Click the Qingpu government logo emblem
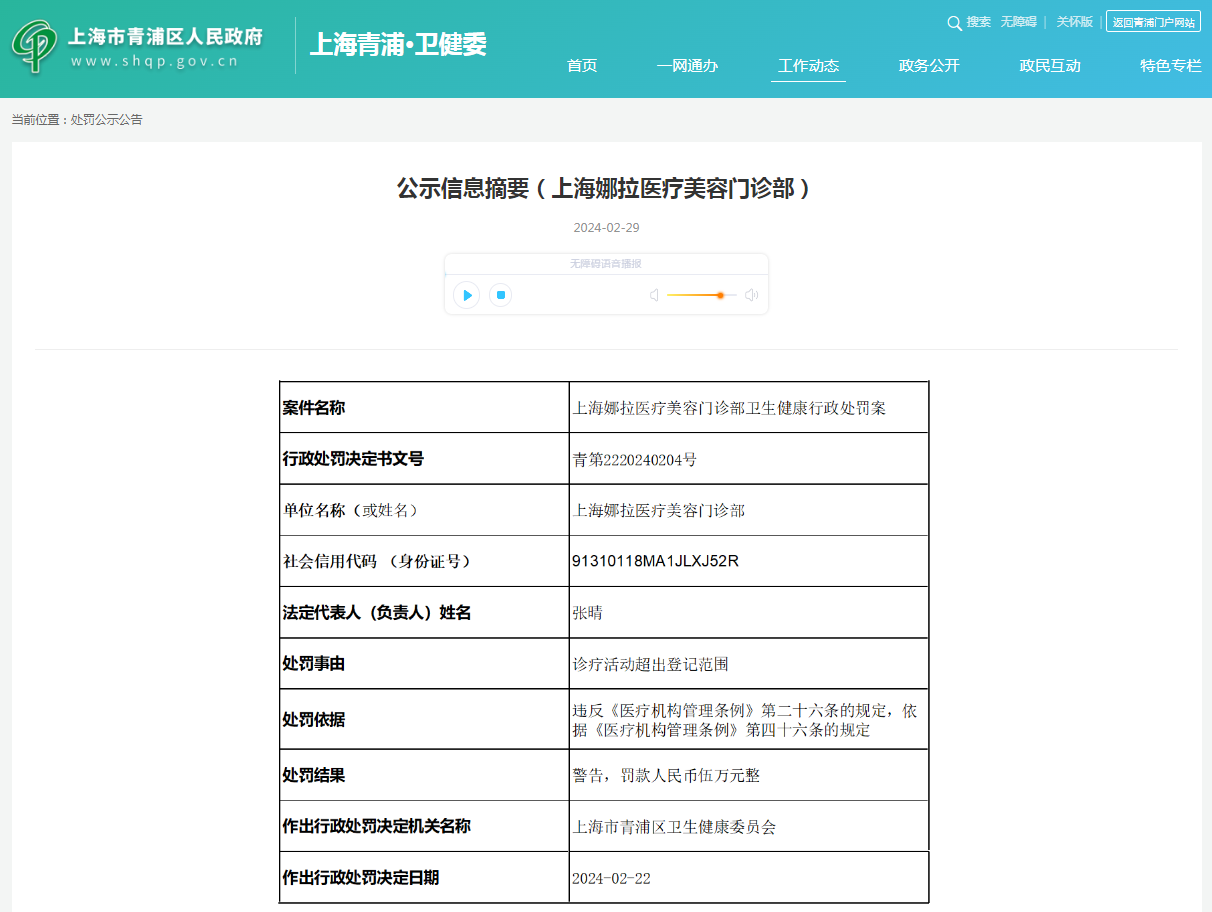Viewport: 1212px width, 912px height. [35, 47]
